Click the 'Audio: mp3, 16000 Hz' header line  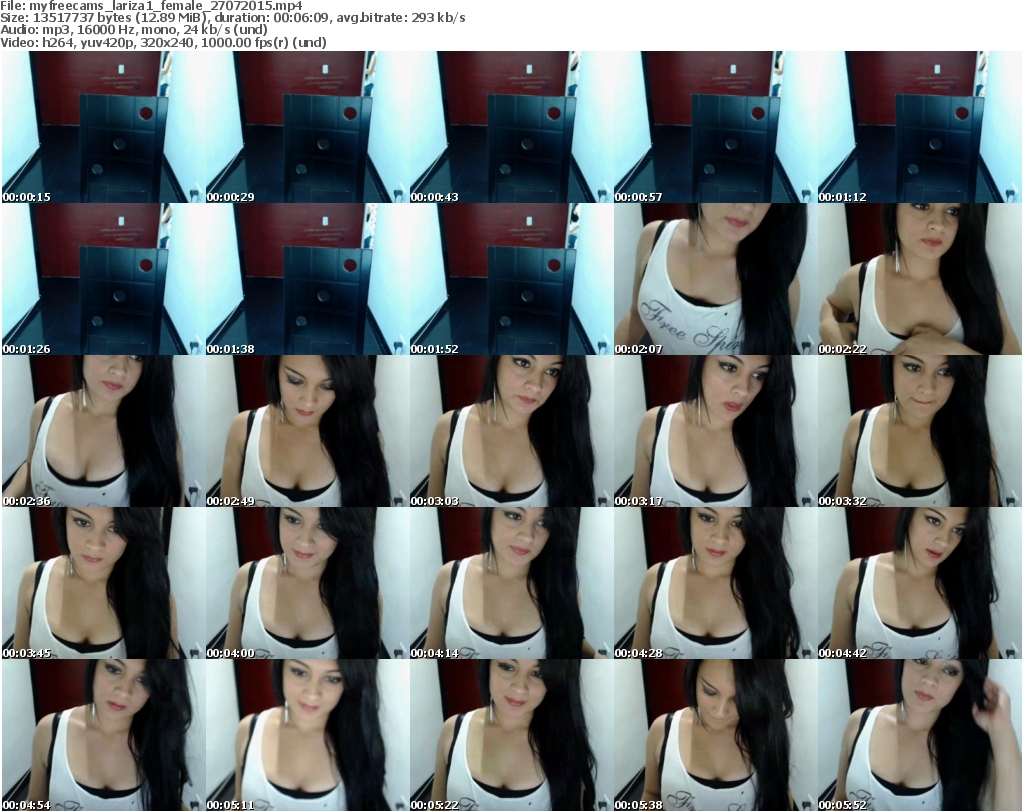(134, 30)
